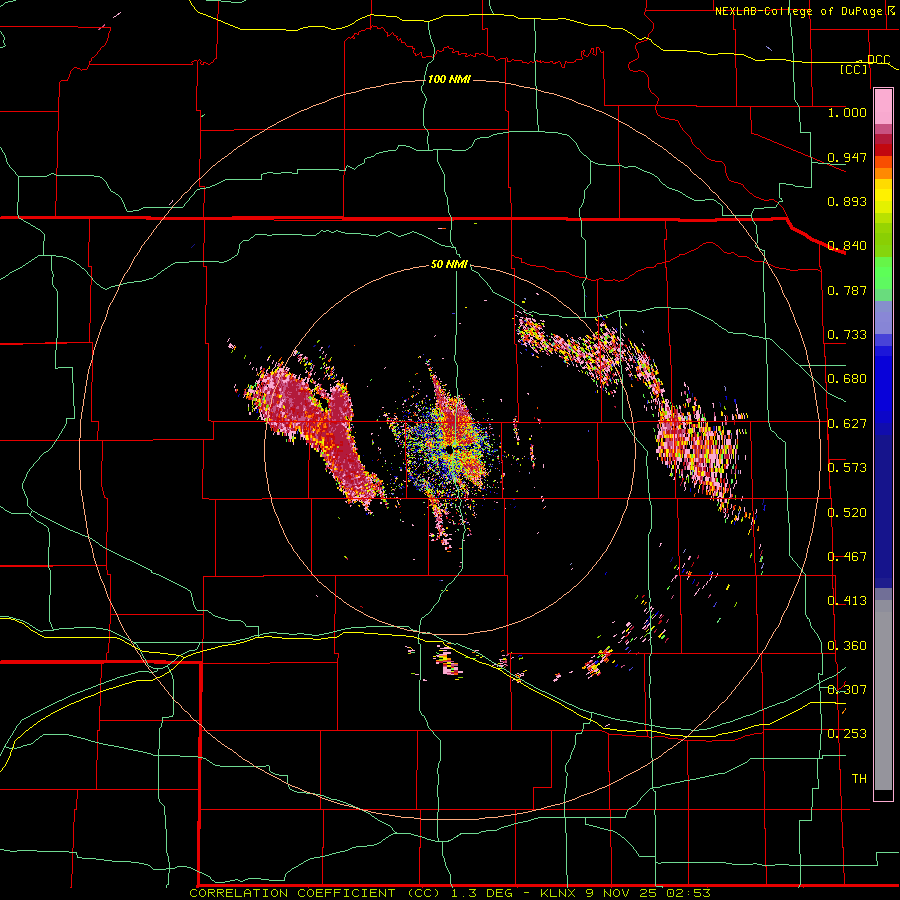The width and height of the screenshot is (900, 900).
Task: Click the 0.307 value on the color scale
Action: coord(847,690)
